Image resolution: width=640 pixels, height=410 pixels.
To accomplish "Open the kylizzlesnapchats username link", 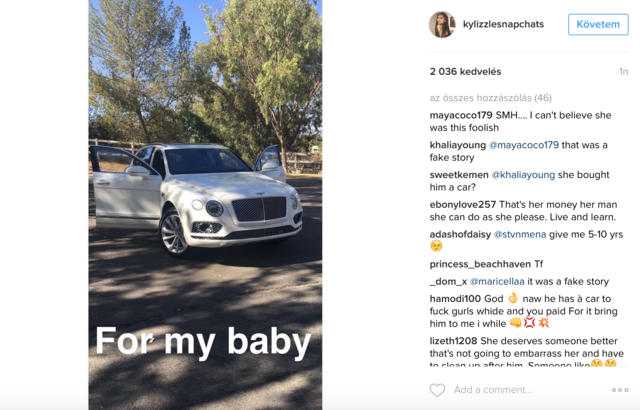I will click(503, 24).
